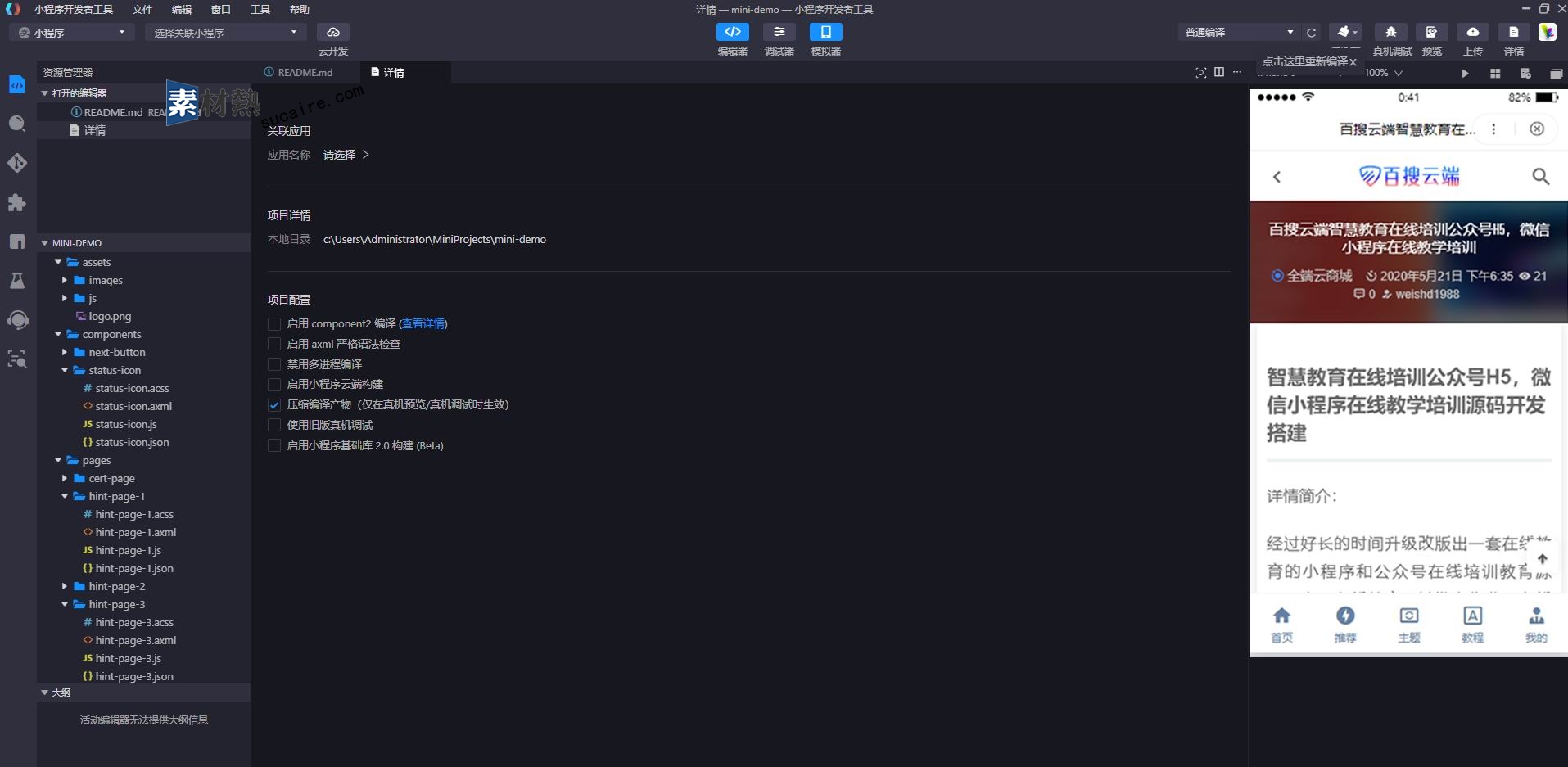Open the Cloud Development (云开发) button
This screenshot has height=767, width=1568.
(x=333, y=33)
